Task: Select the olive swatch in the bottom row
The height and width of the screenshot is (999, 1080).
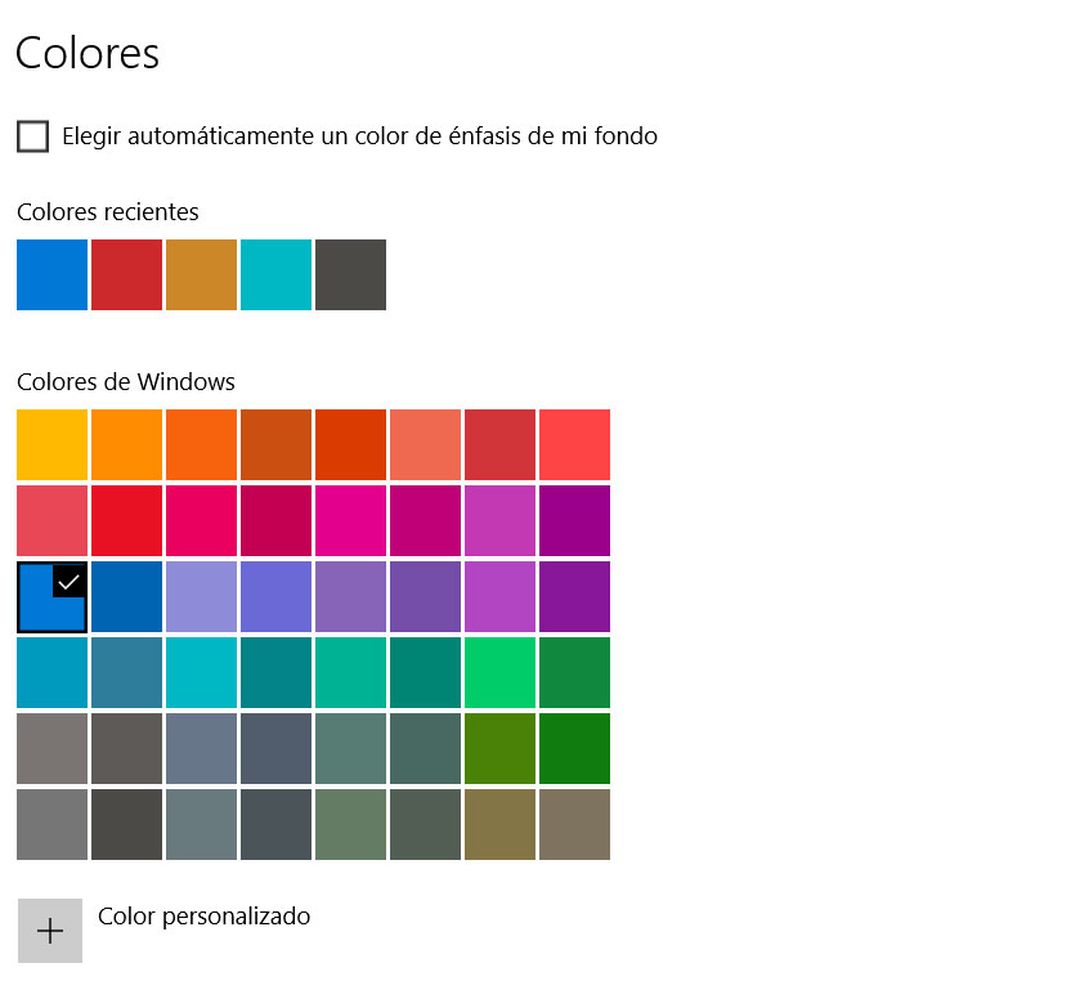Action: tap(499, 825)
